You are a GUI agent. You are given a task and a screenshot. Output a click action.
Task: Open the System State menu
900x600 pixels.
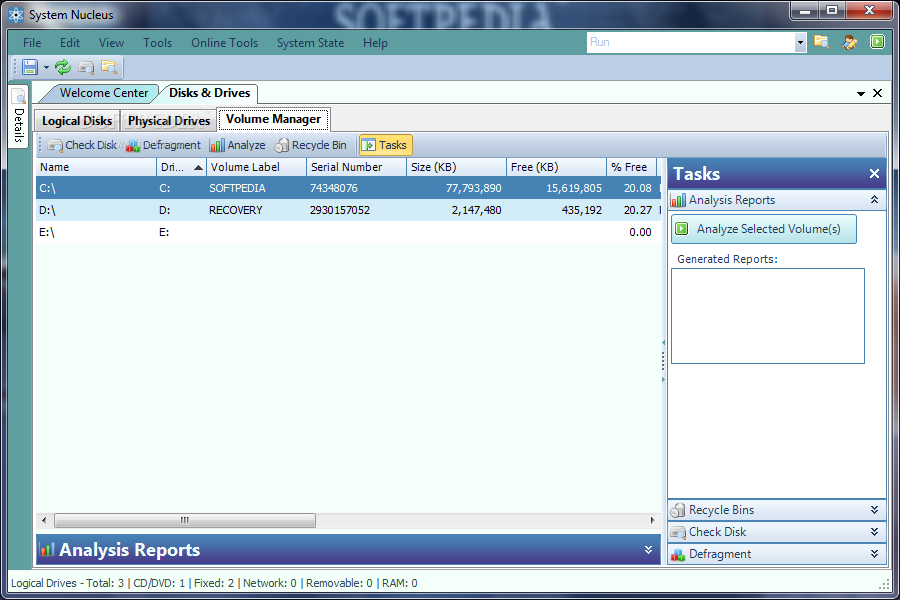click(x=311, y=43)
